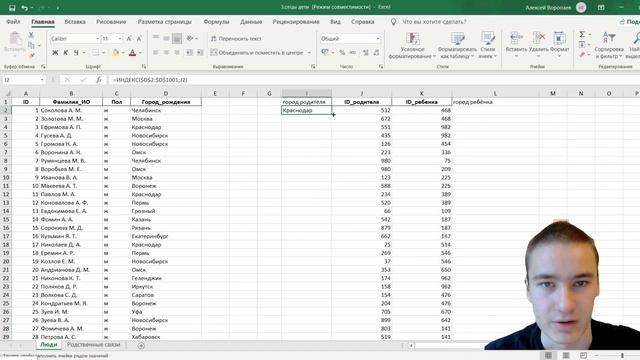Screen dimensions: 640x360
Task: Decrease font size button
Action: pos(139,38)
